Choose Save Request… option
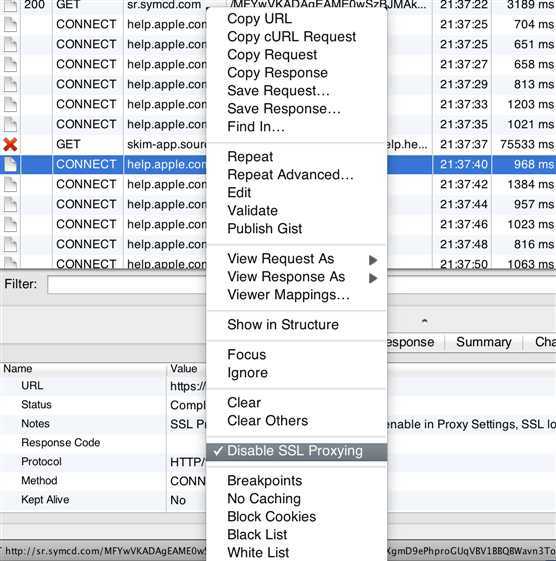This screenshot has width=556, height=561. 278,91
